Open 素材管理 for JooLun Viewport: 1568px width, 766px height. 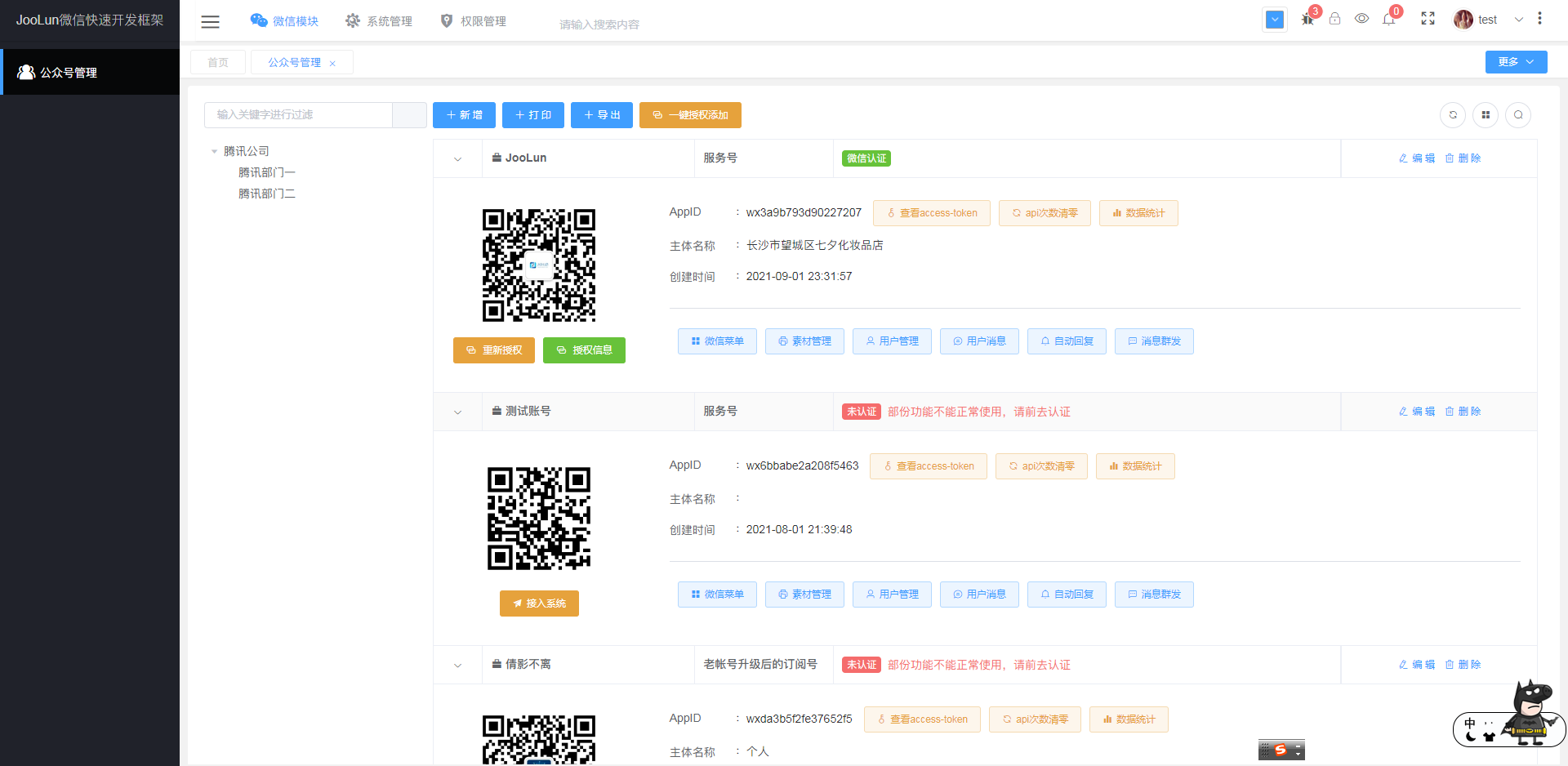coord(804,341)
